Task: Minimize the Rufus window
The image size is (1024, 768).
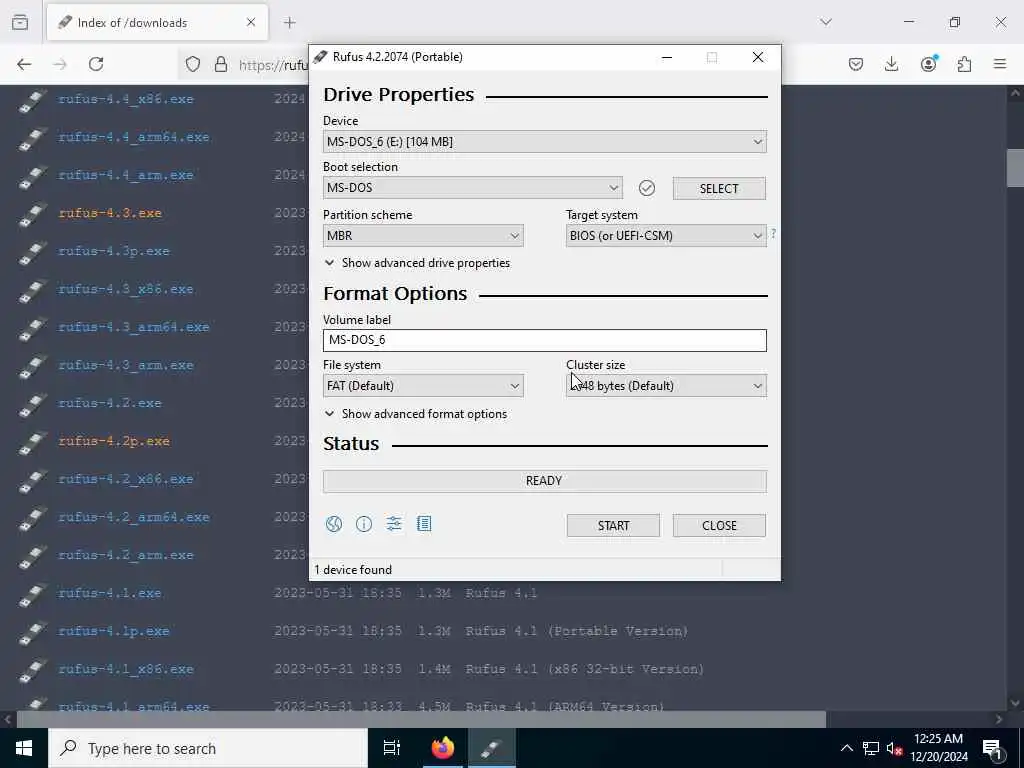Action: click(x=667, y=57)
